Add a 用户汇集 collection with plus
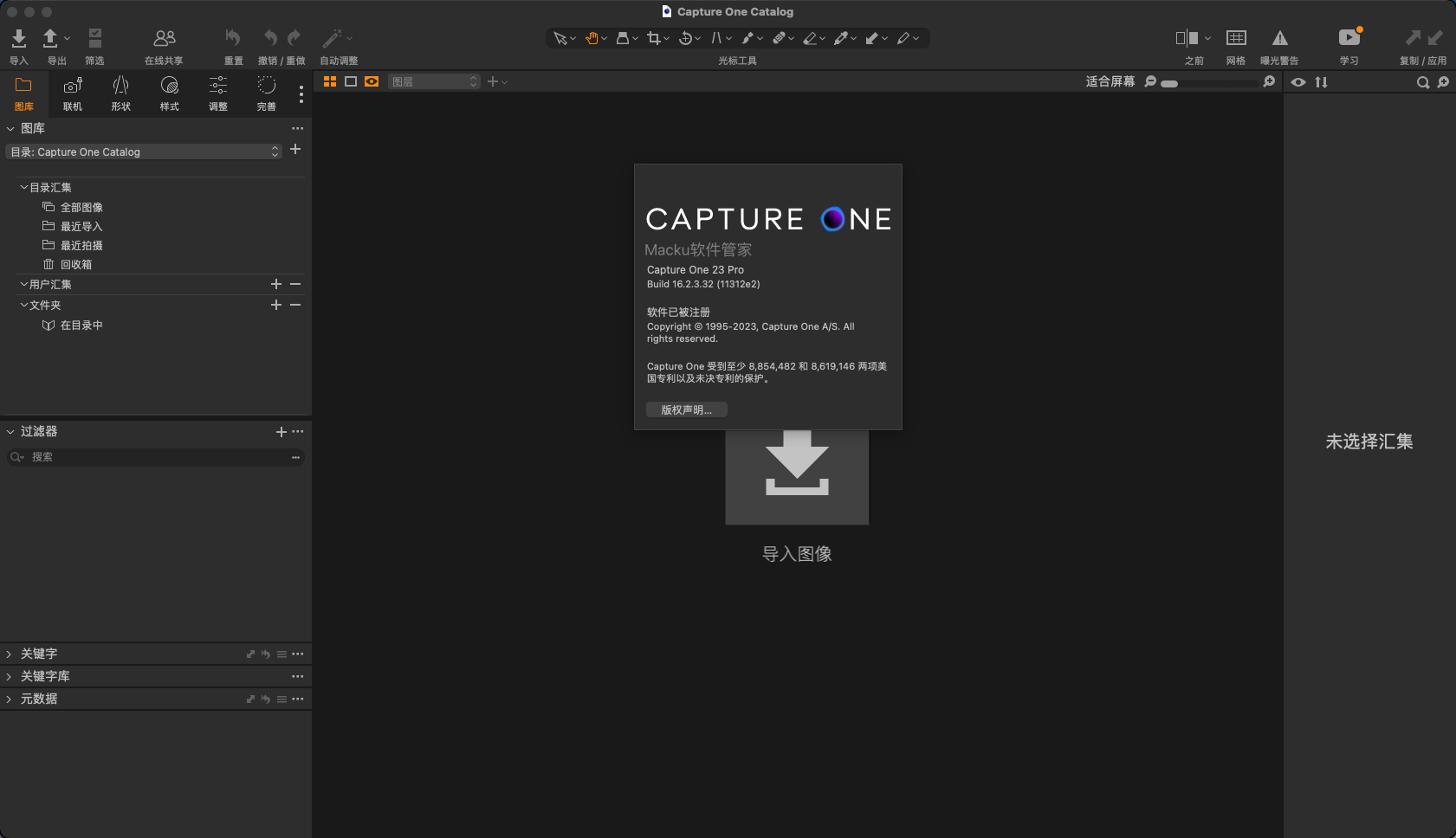 pos(276,284)
